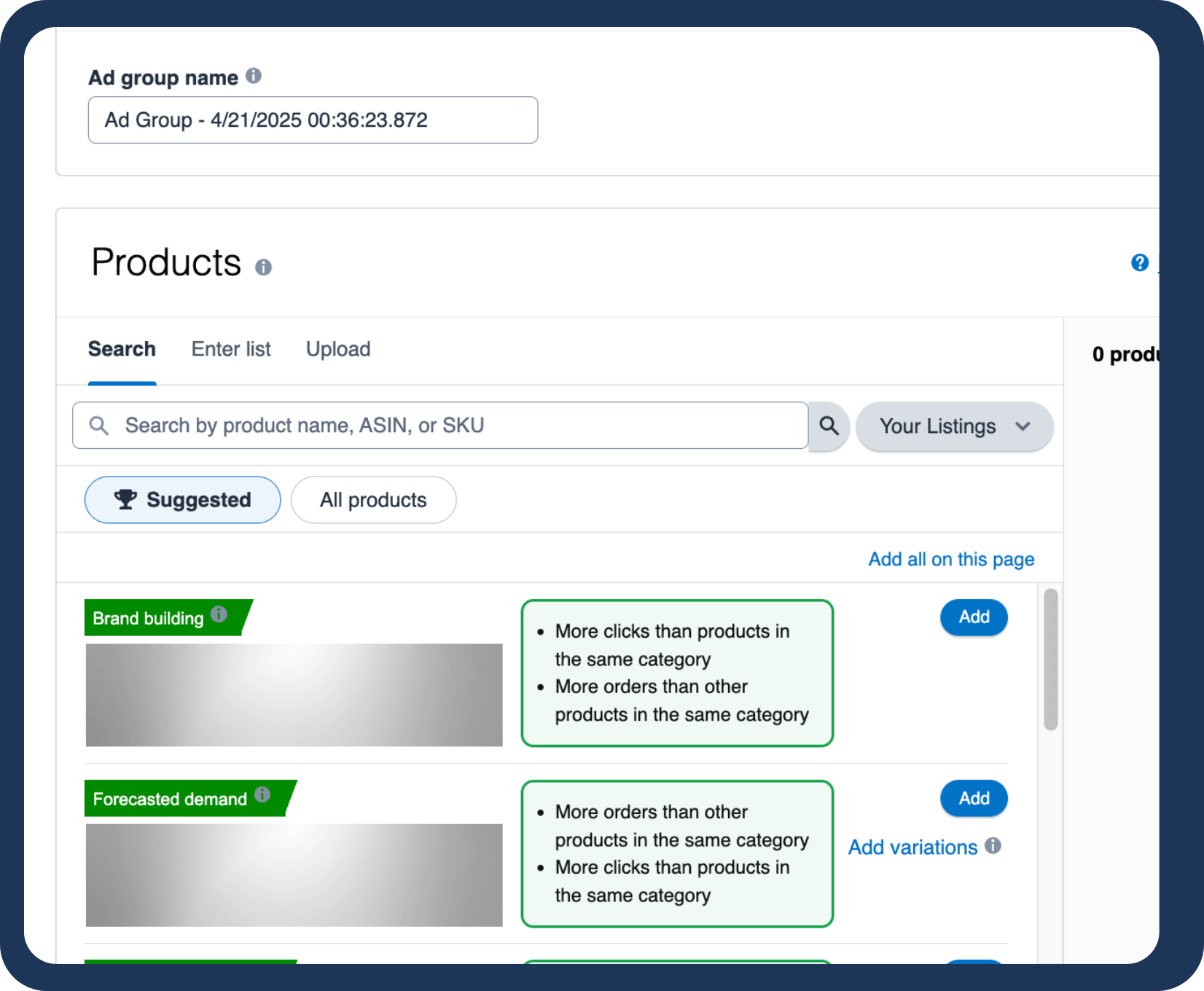
Task: Switch to the Search tab
Action: (x=122, y=349)
